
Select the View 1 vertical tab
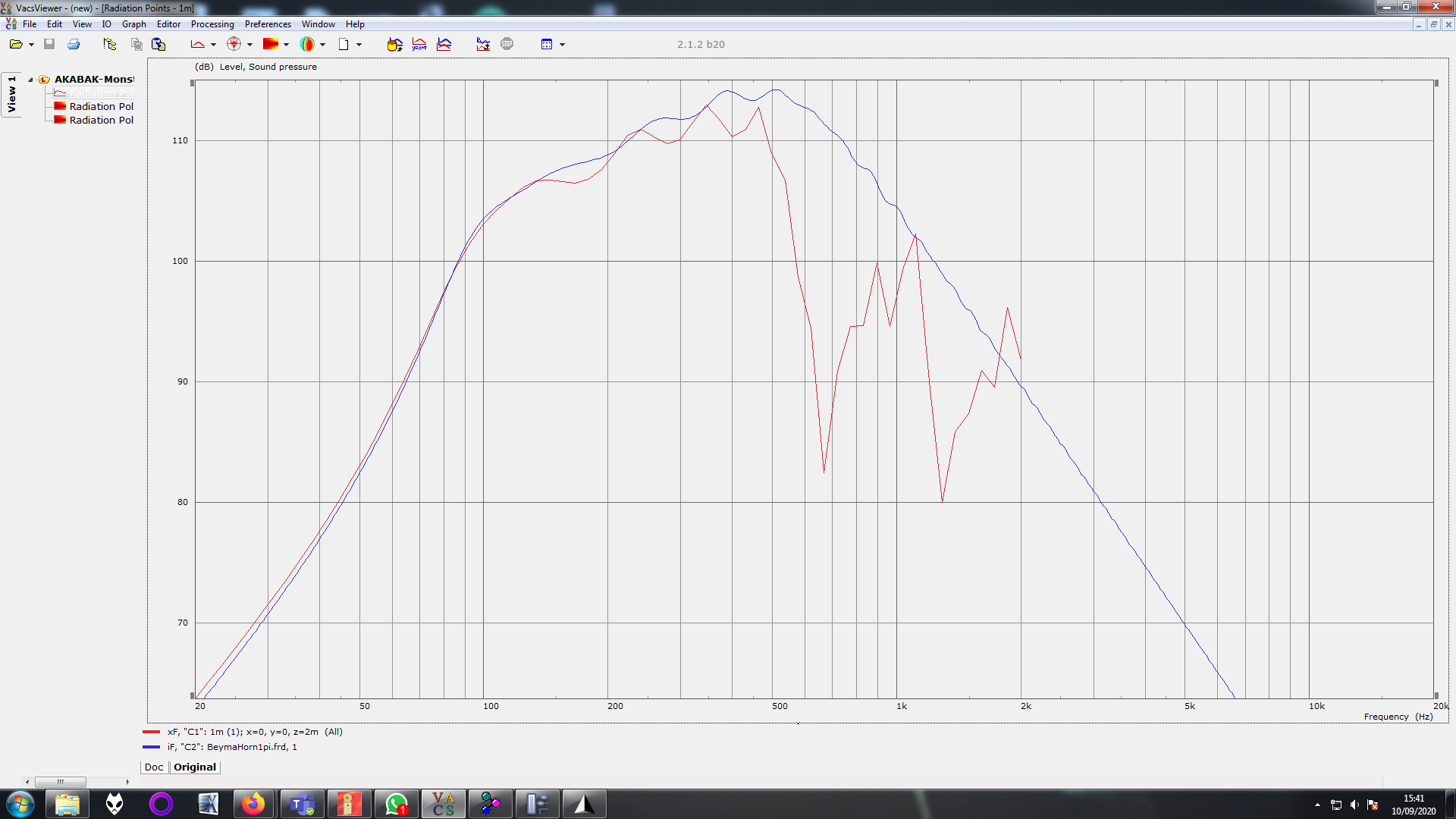[x=11, y=95]
